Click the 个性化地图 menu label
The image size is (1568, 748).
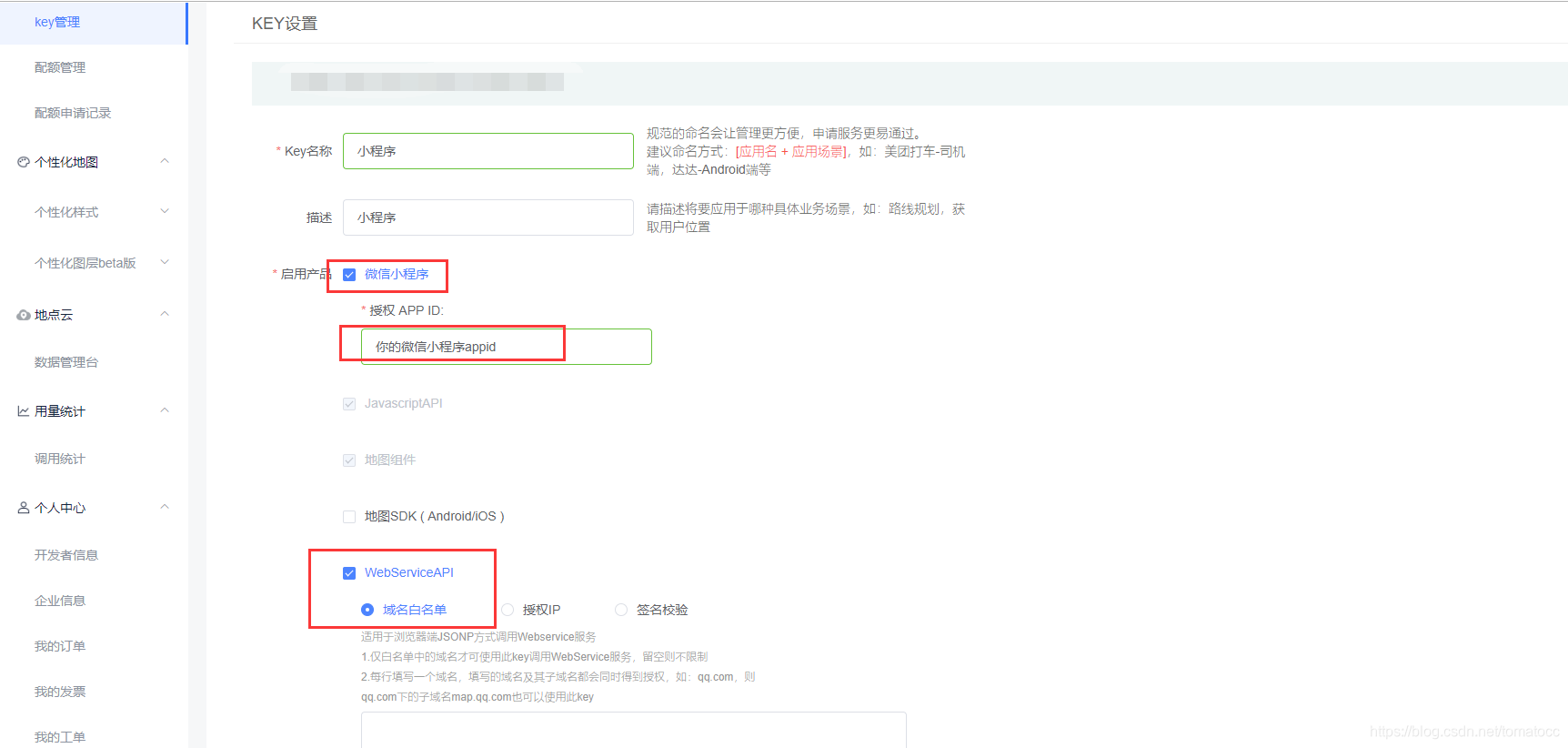pyautogui.click(x=66, y=162)
